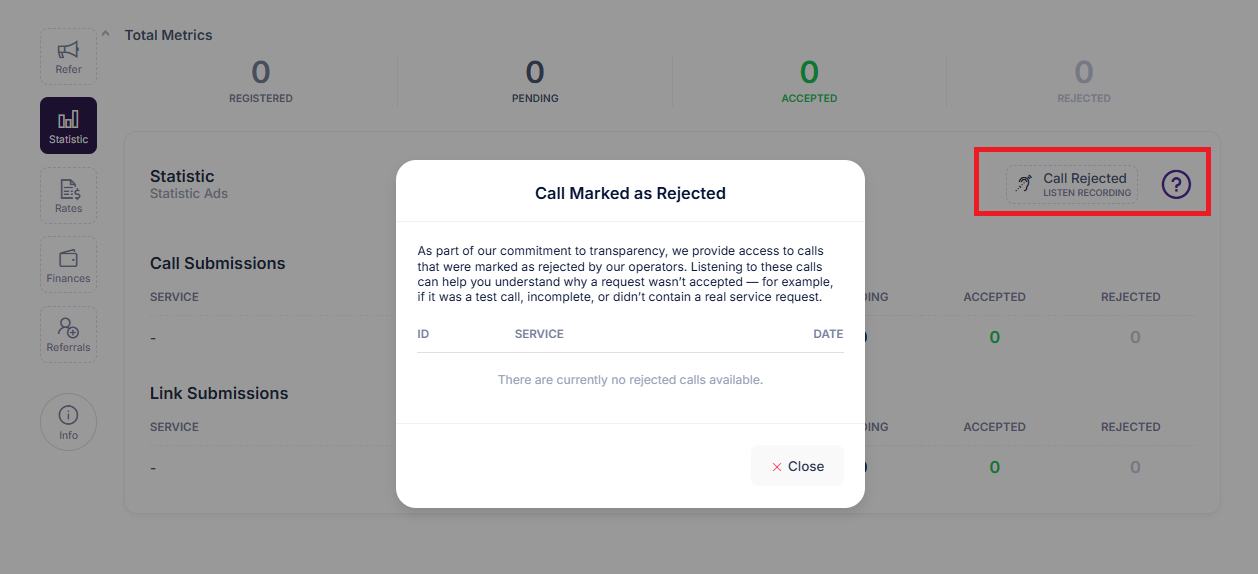This screenshot has width=1258, height=574.
Task: Open the Info circle icon
Action: (x=68, y=422)
